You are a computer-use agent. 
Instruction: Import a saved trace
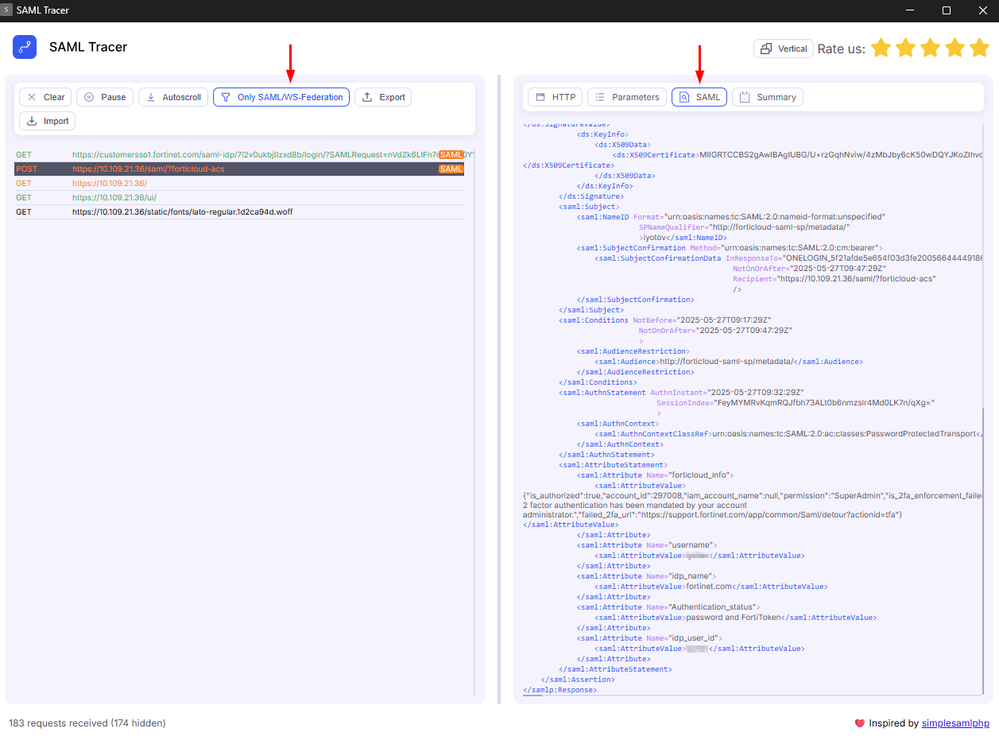tap(47, 121)
